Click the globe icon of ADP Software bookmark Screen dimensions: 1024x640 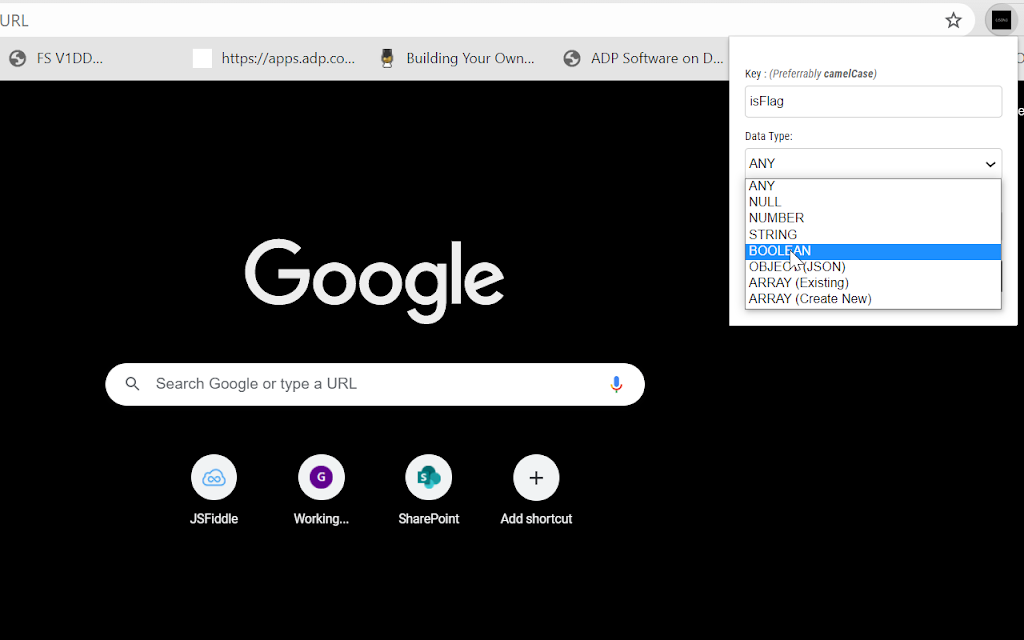click(x=572, y=58)
